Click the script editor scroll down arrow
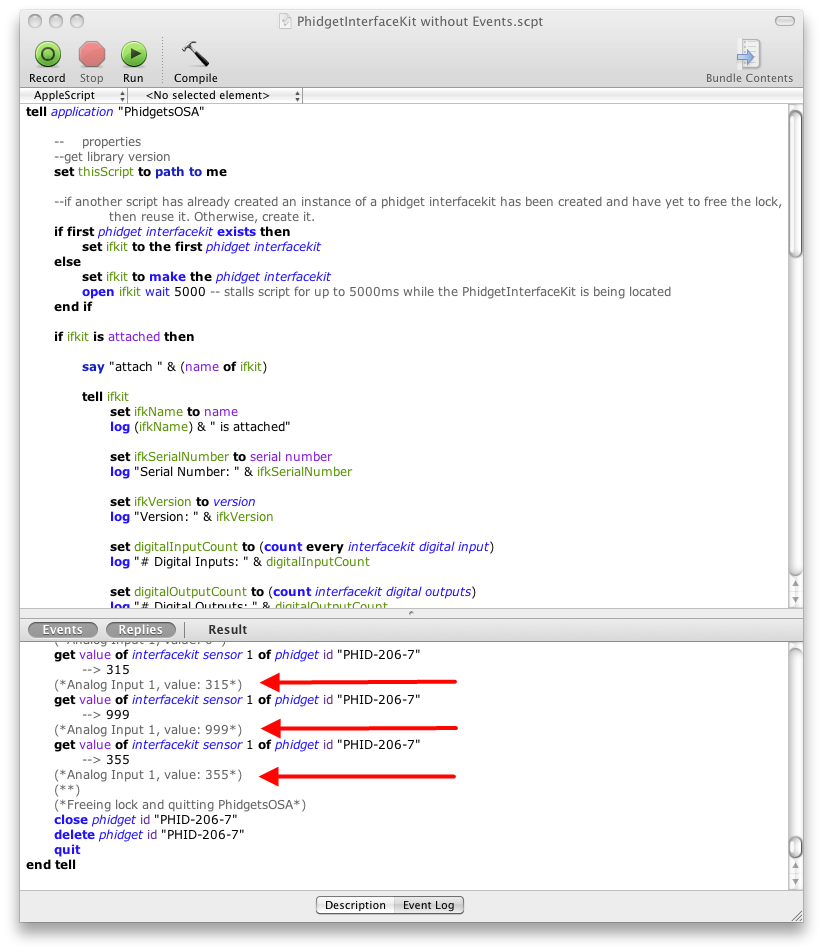This screenshot has width=823, height=952. click(x=795, y=600)
